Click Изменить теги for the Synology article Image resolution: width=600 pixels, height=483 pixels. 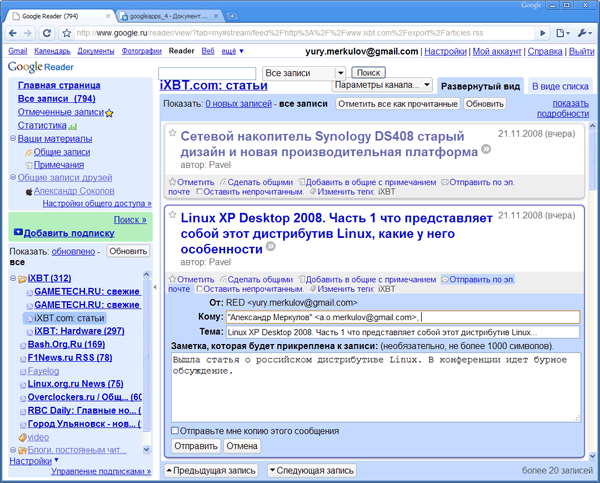pos(342,192)
